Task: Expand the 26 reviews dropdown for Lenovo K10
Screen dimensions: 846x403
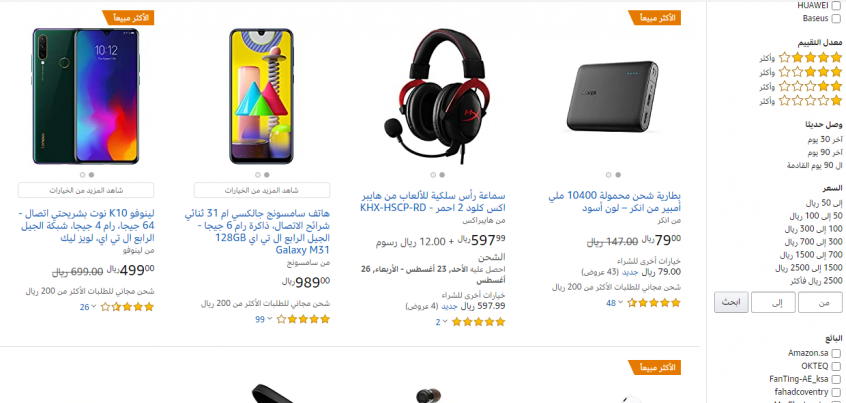Action: 88,307
